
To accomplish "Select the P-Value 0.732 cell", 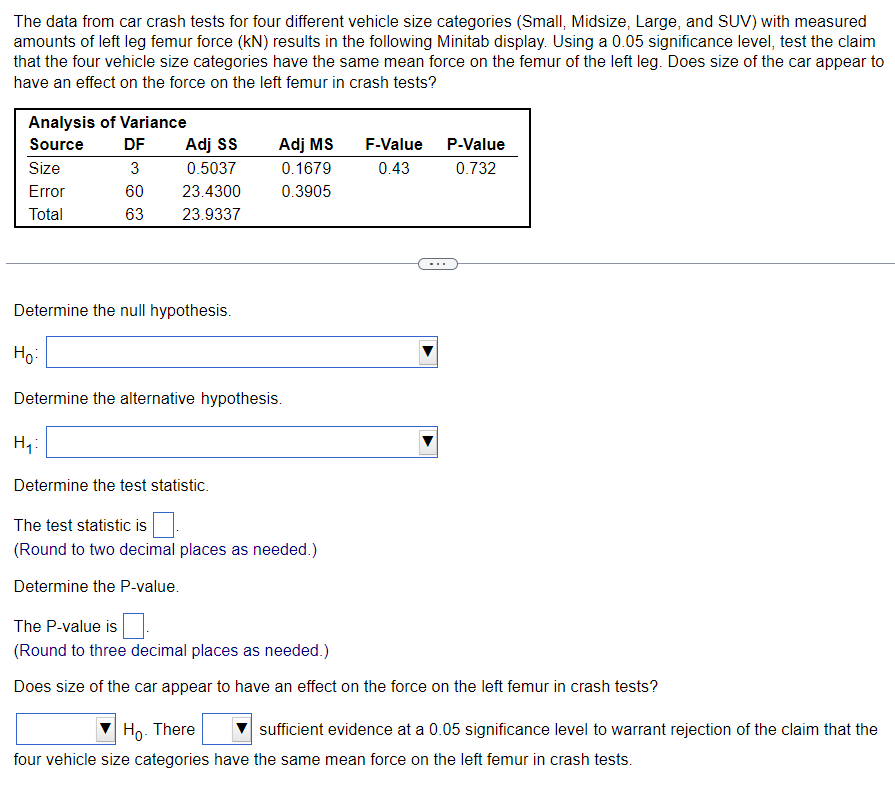I will [475, 168].
